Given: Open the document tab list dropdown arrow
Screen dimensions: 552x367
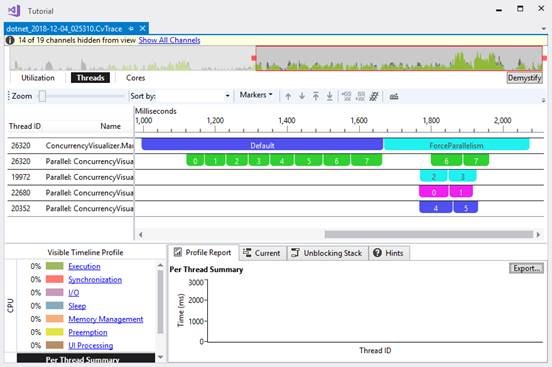Looking at the screenshot, I should pyautogui.click(x=544, y=29).
